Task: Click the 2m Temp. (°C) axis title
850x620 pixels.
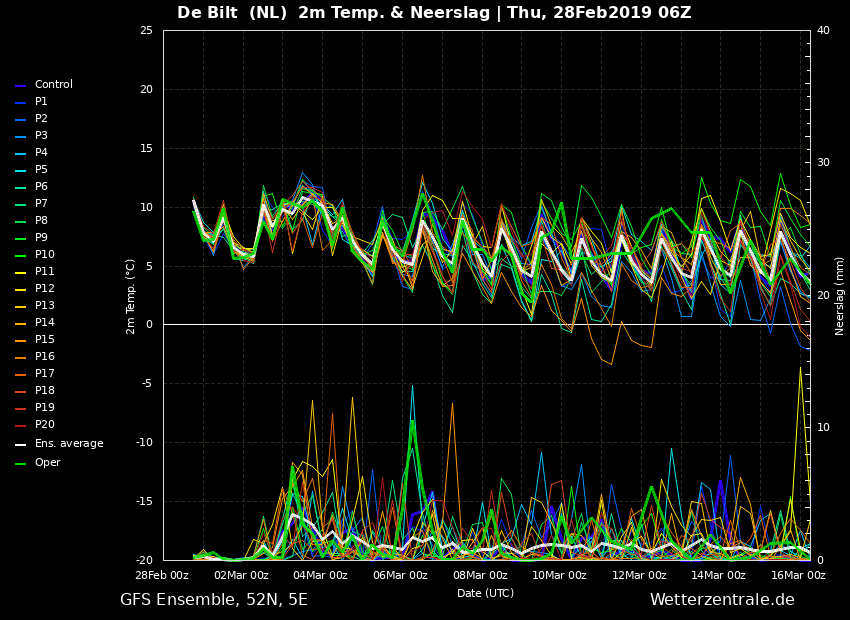Action: click(x=130, y=296)
